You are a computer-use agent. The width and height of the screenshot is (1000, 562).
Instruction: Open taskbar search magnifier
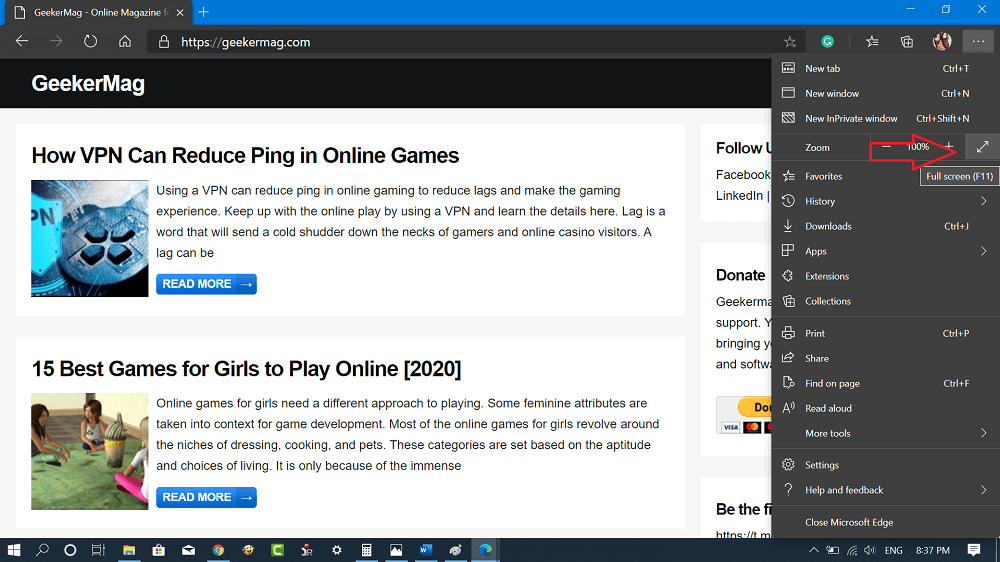pos(42,550)
